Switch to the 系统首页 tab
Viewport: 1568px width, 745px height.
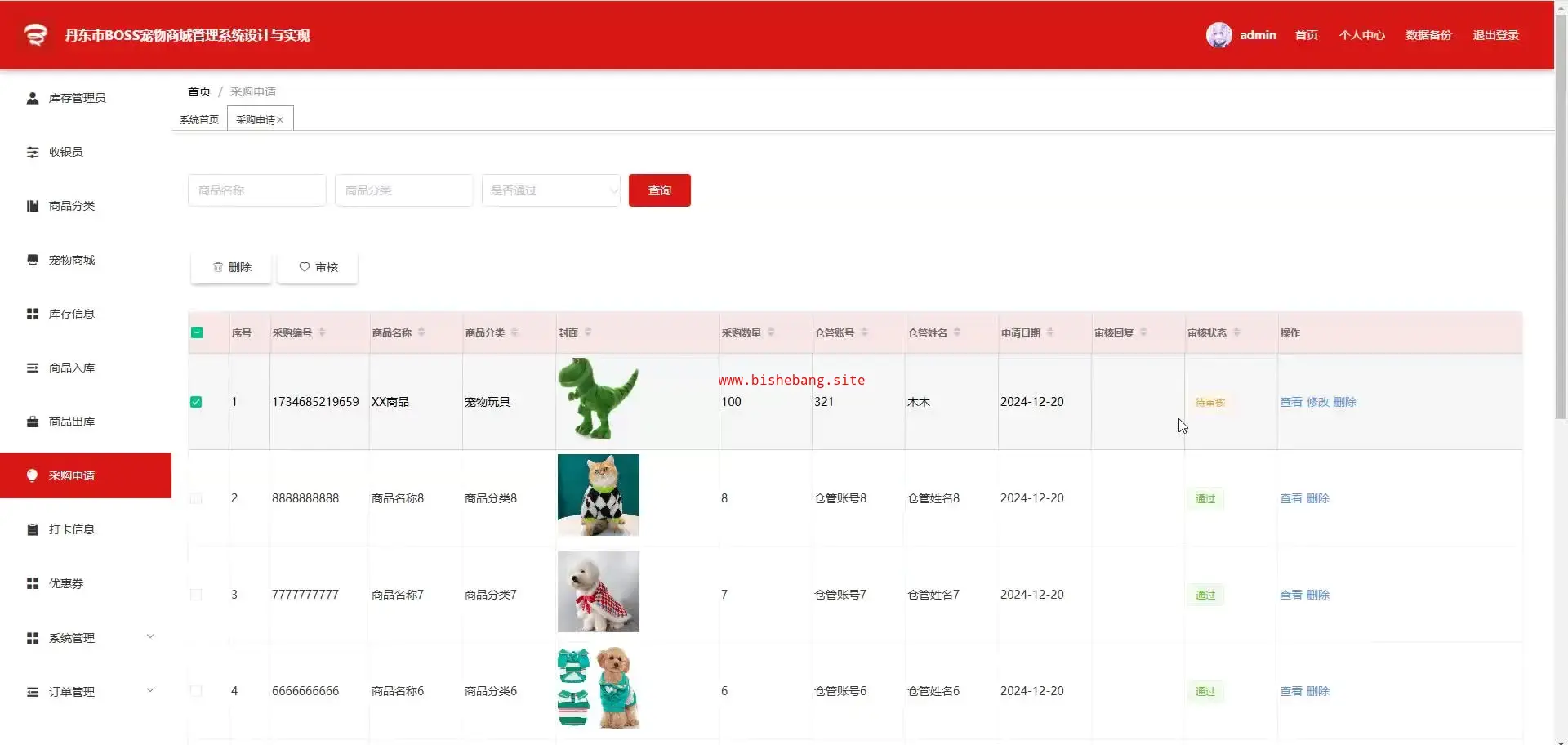coord(199,120)
